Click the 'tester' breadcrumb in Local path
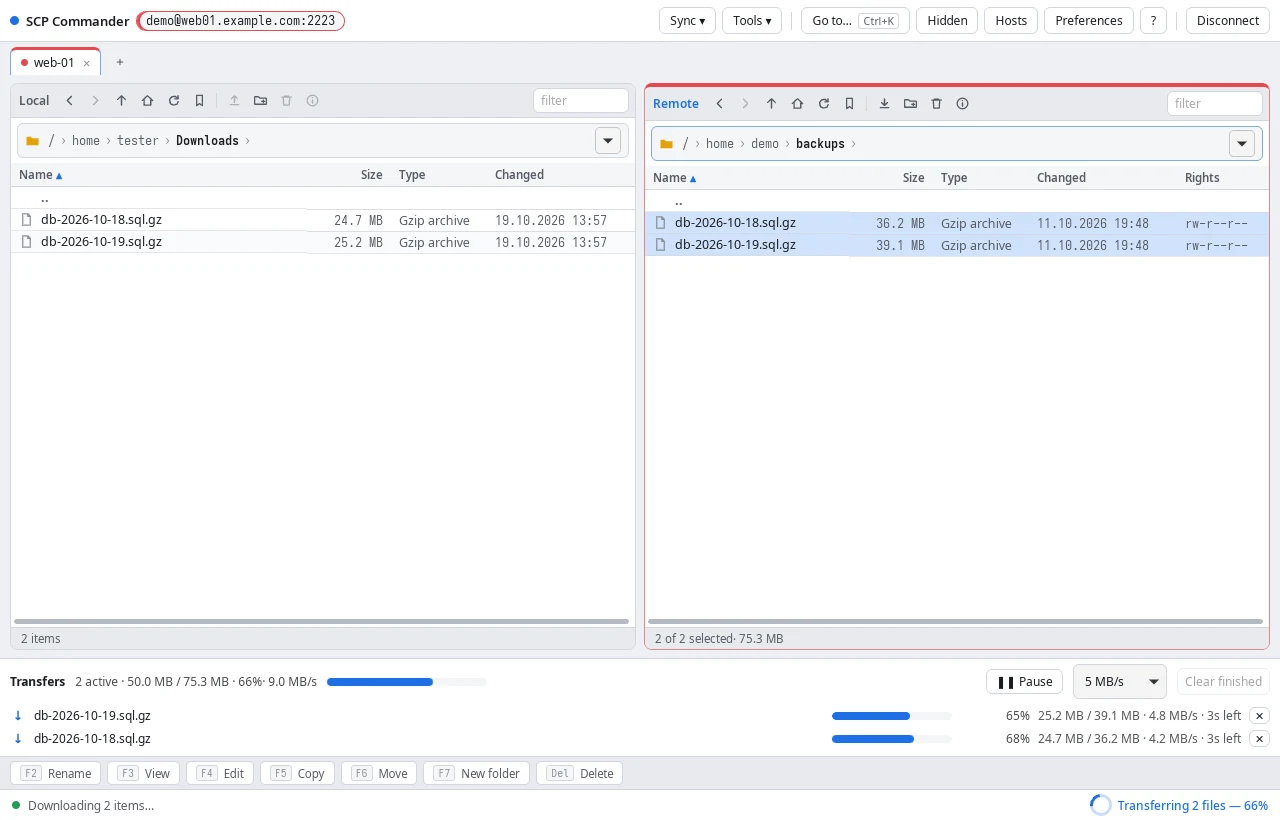The width and height of the screenshot is (1280, 820). (138, 141)
